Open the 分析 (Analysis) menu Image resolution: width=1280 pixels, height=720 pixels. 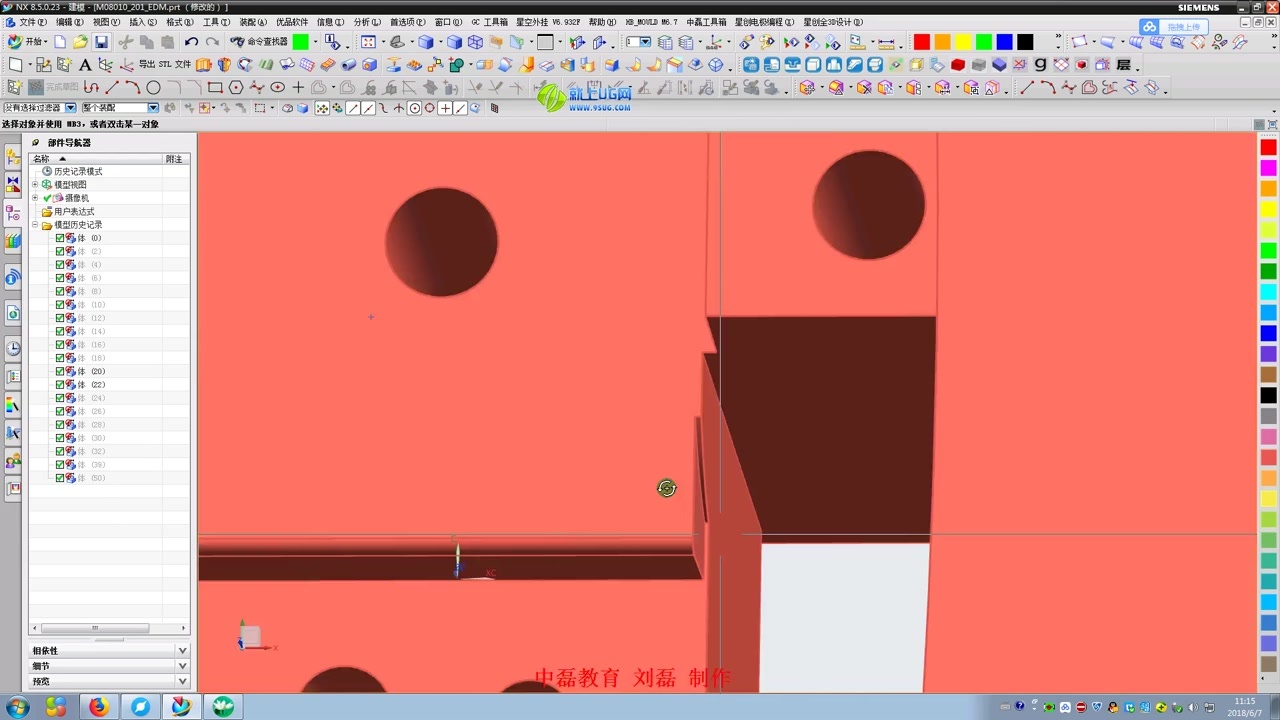point(366,22)
